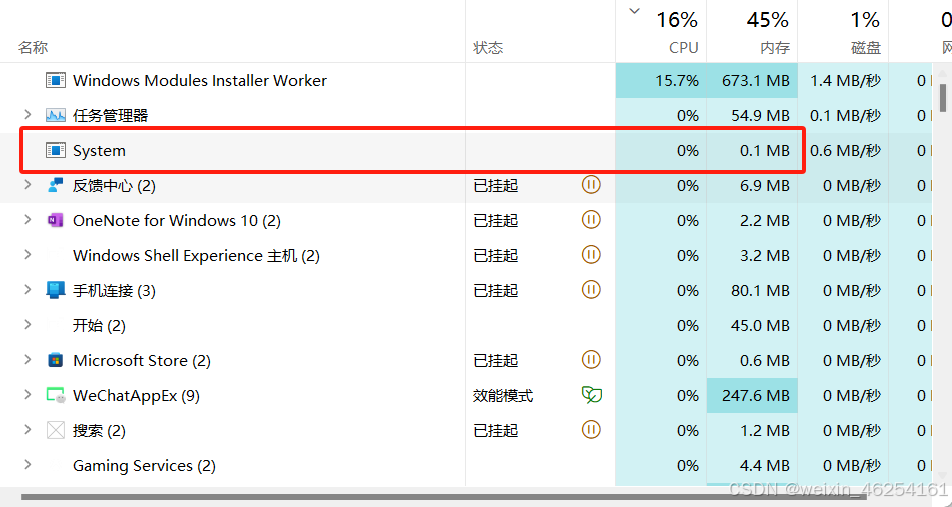Image resolution: width=952 pixels, height=507 pixels.
Task: Sort processes by the 状态 column
Action: [488, 47]
